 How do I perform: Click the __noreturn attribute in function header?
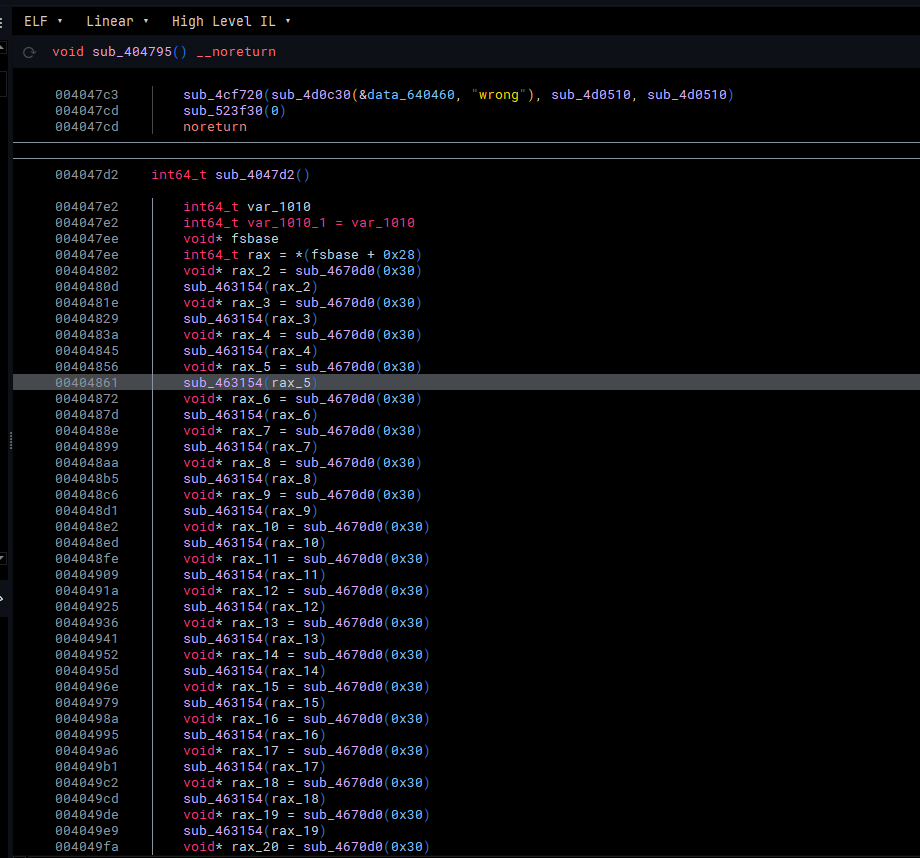[x=238, y=52]
